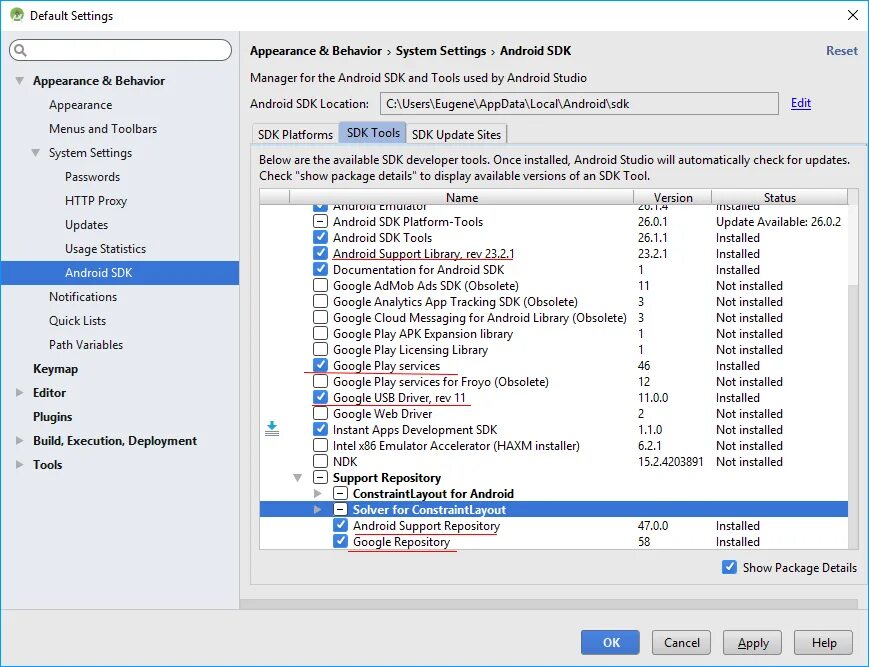Focus the settings search field
869x667 pixels.
[x=120, y=50]
